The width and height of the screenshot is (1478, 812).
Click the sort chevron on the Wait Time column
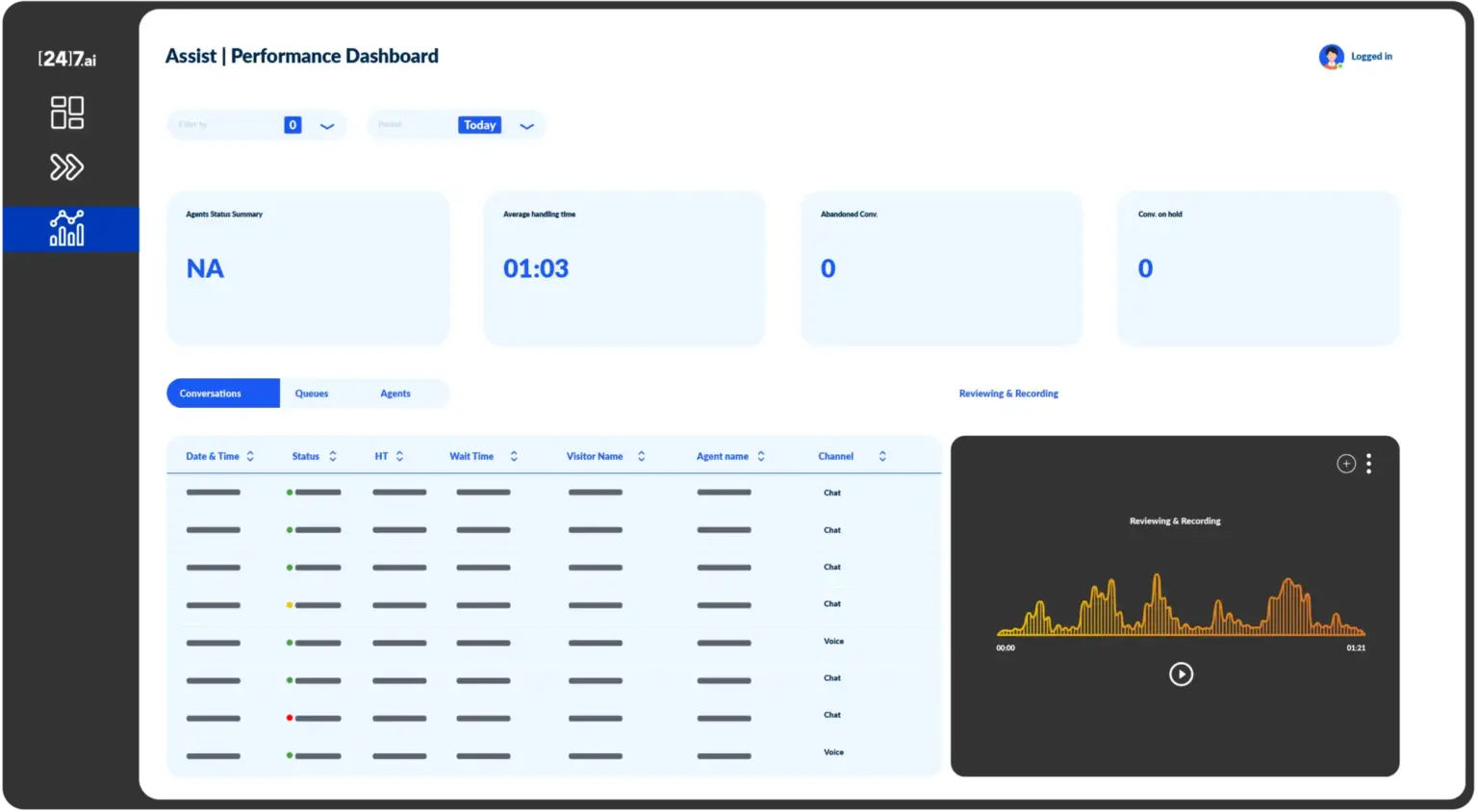click(x=513, y=455)
